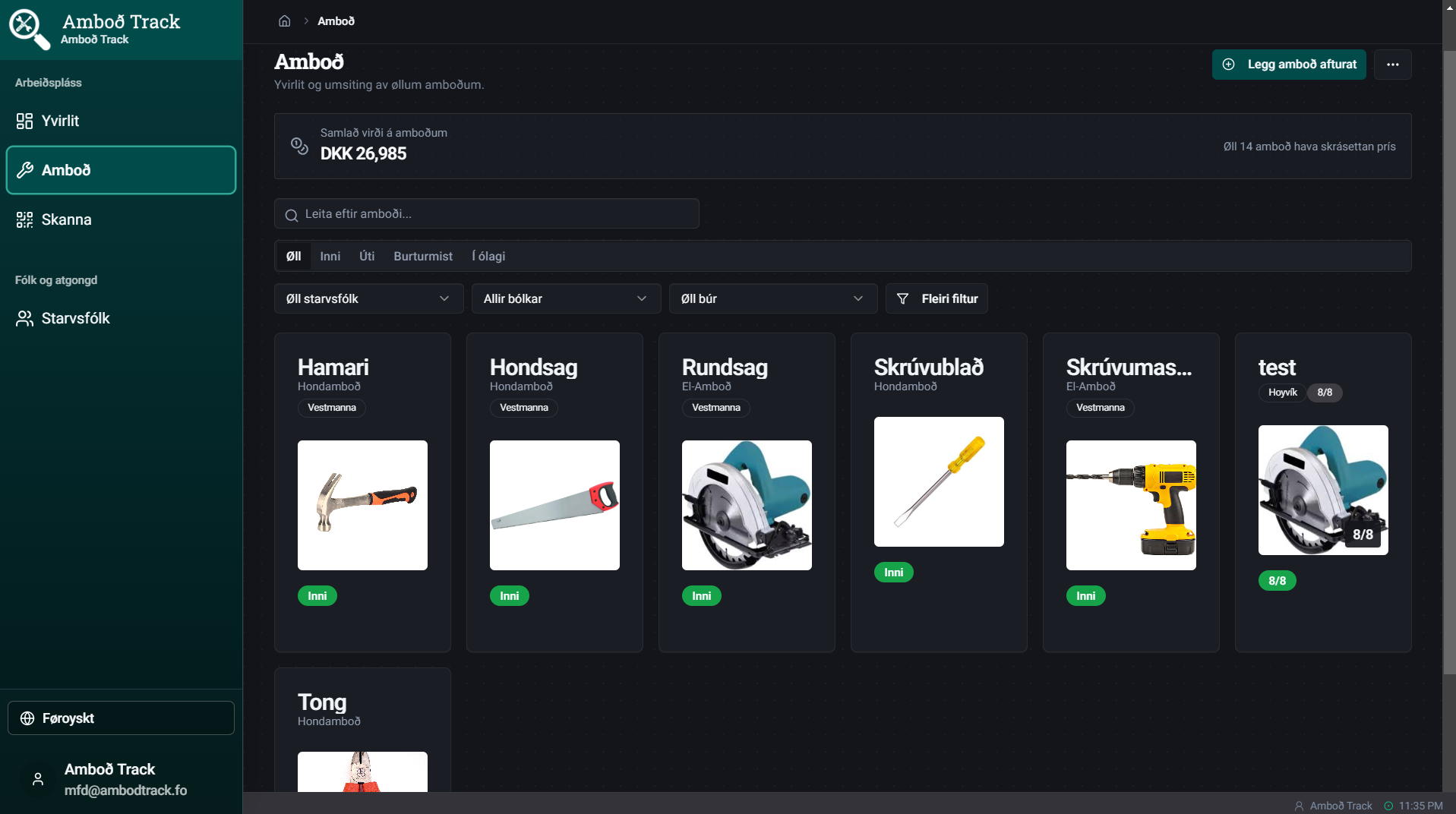Click the Amboð Track logo icon
Image resolution: width=1456 pixels, height=814 pixels.
(x=29, y=29)
